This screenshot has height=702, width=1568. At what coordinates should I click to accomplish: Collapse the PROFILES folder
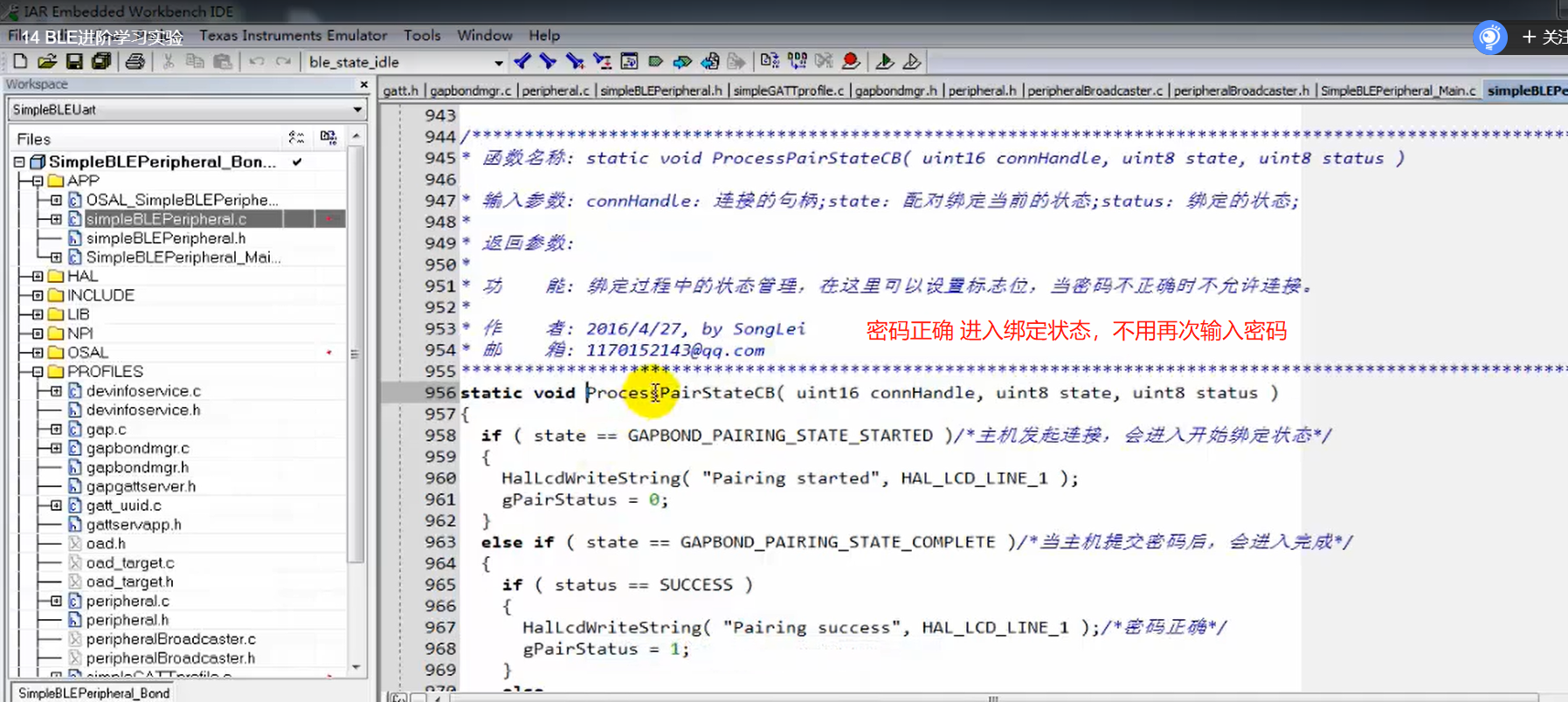tap(38, 372)
